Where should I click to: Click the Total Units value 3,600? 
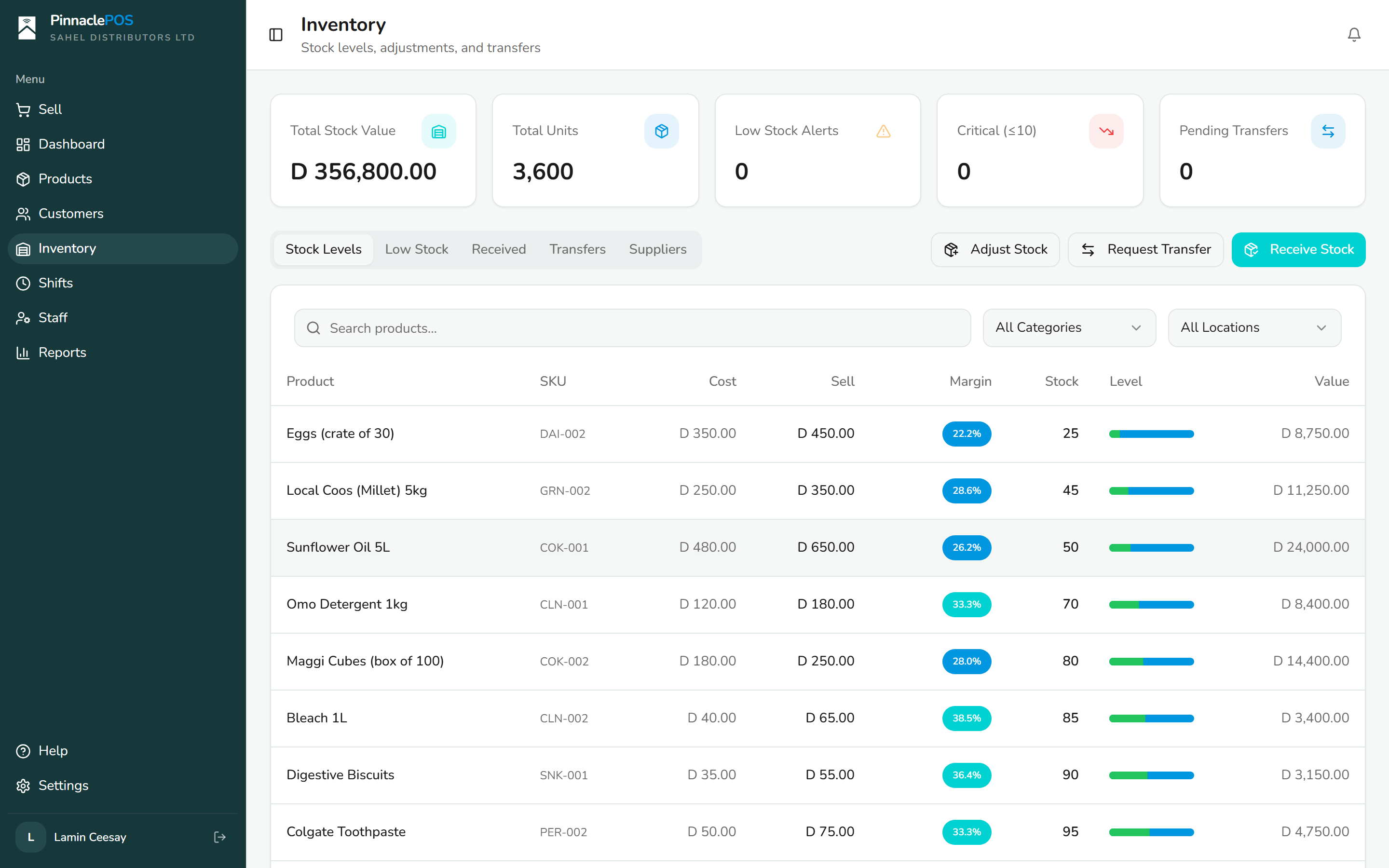(543, 172)
